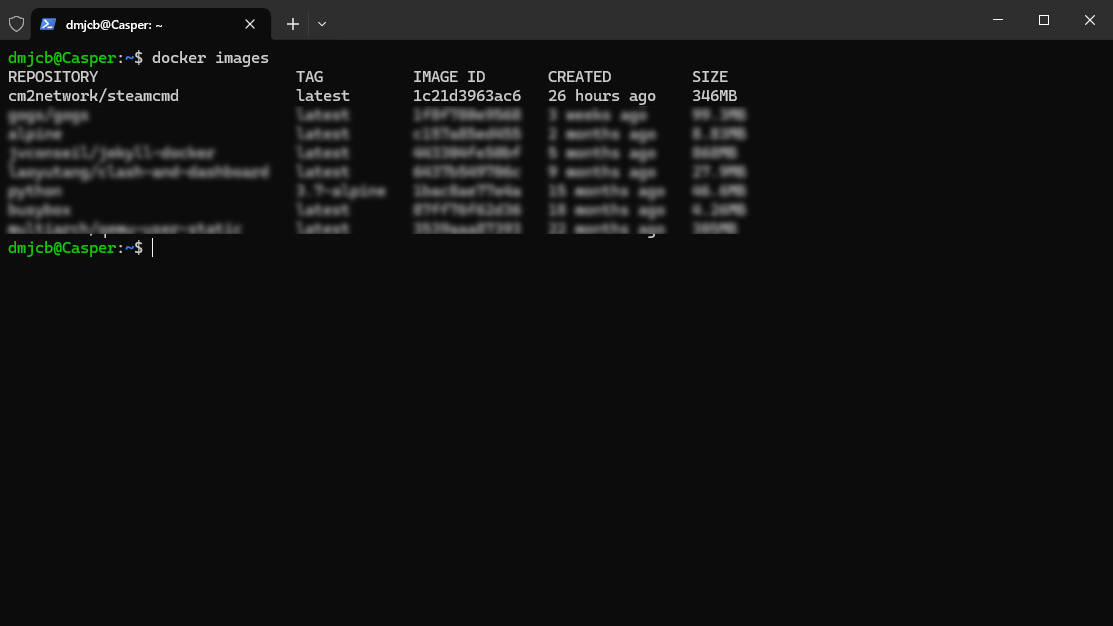Image resolution: width=1113 pixels, height=626 pixels.
Task: Click the 346MB size value
Action: click(715, 96)
